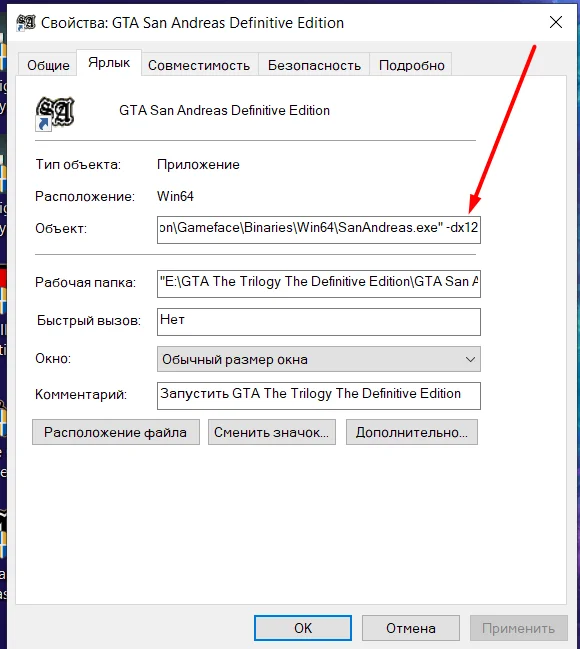
Task: Confirm with the OK button
Action: pos(303,628)
